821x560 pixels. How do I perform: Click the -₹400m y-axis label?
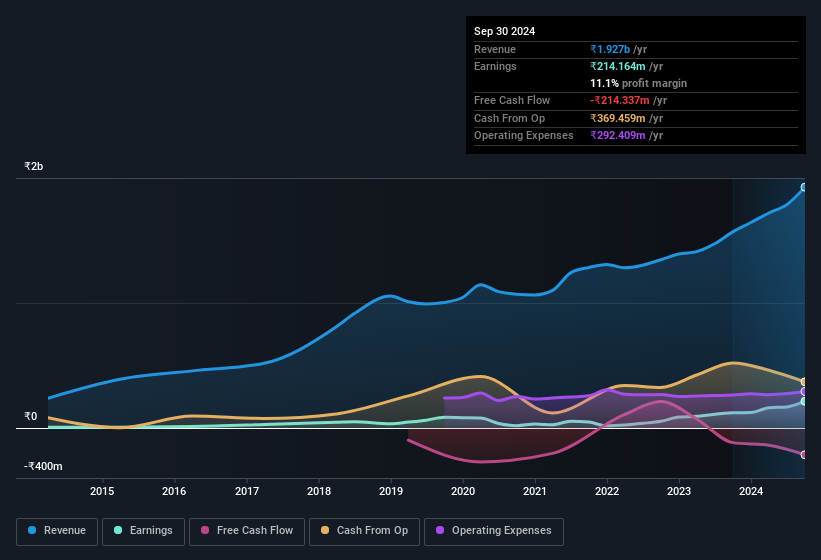tap(43, 466)
